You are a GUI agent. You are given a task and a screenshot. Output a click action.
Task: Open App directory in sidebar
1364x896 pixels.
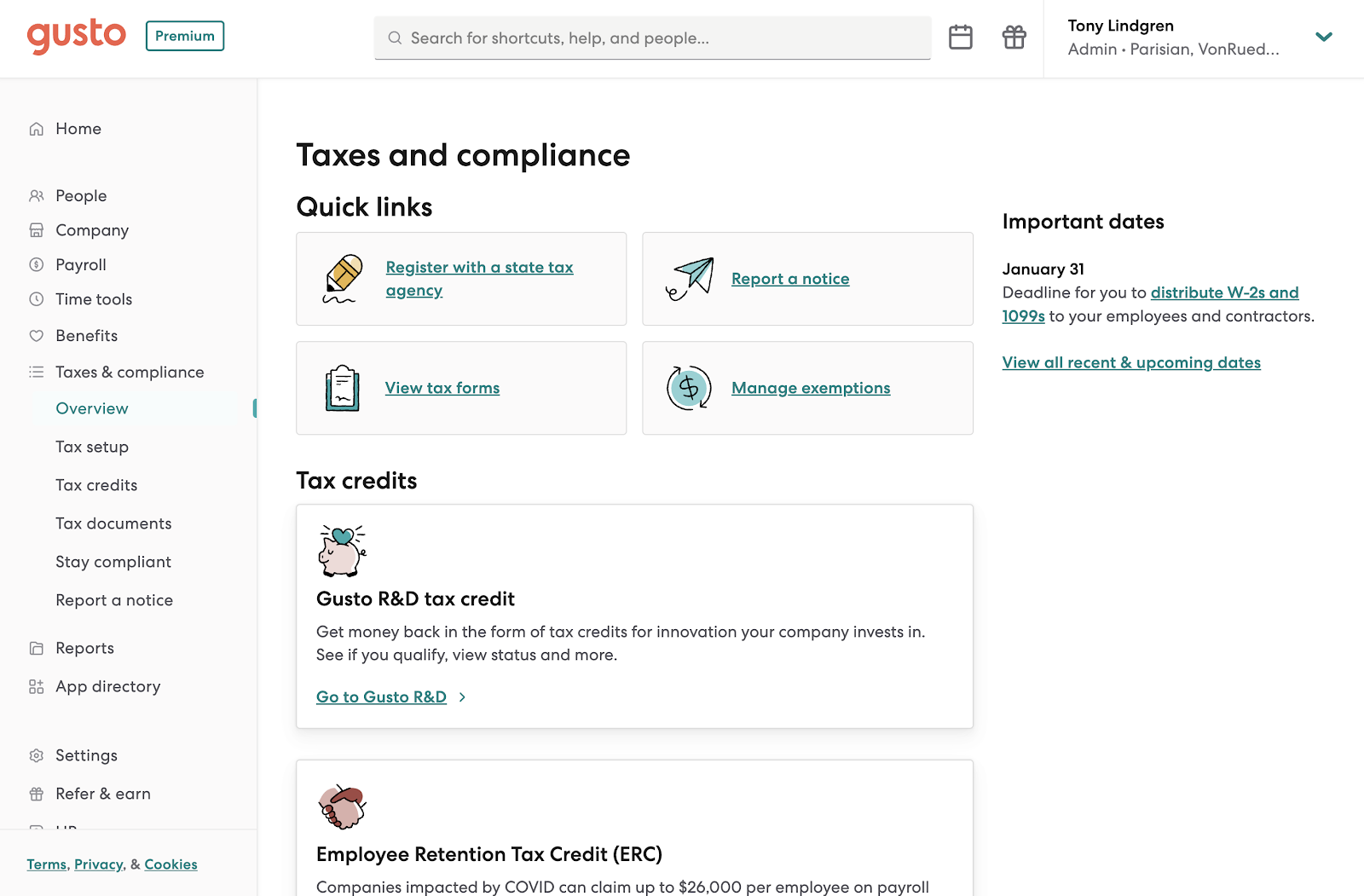click(x=108, y=686)
